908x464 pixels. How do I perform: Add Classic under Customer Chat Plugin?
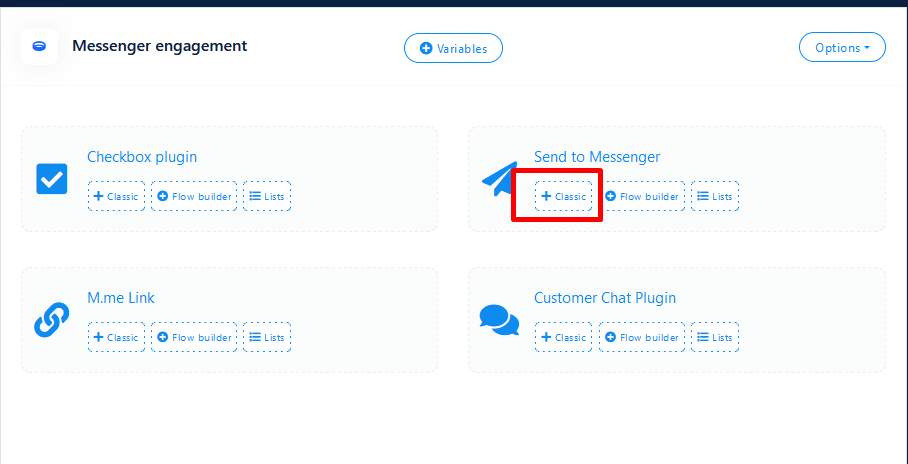pos(563,338)
